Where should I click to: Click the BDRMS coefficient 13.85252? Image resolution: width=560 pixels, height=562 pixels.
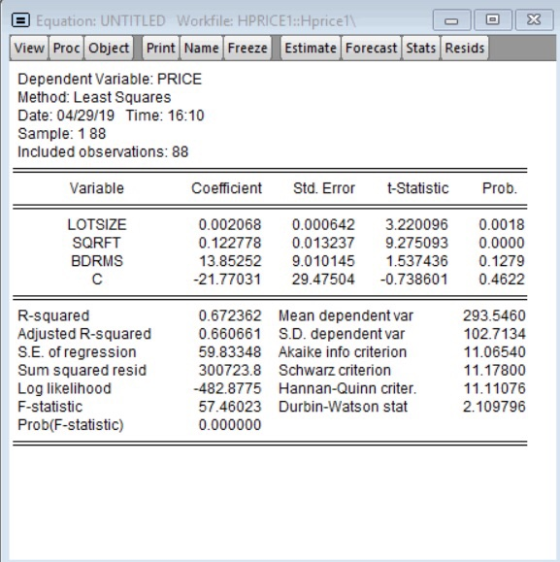pos(230,261)
